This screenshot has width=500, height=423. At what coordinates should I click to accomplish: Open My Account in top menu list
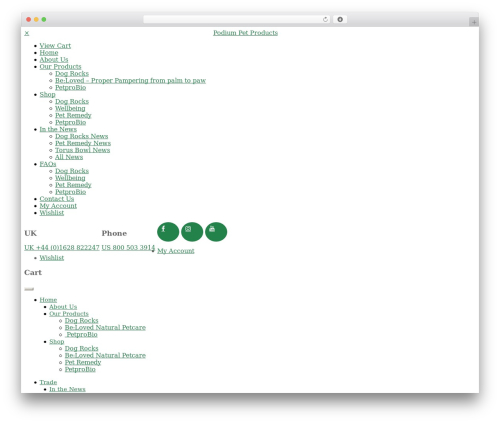click(58, 206)
